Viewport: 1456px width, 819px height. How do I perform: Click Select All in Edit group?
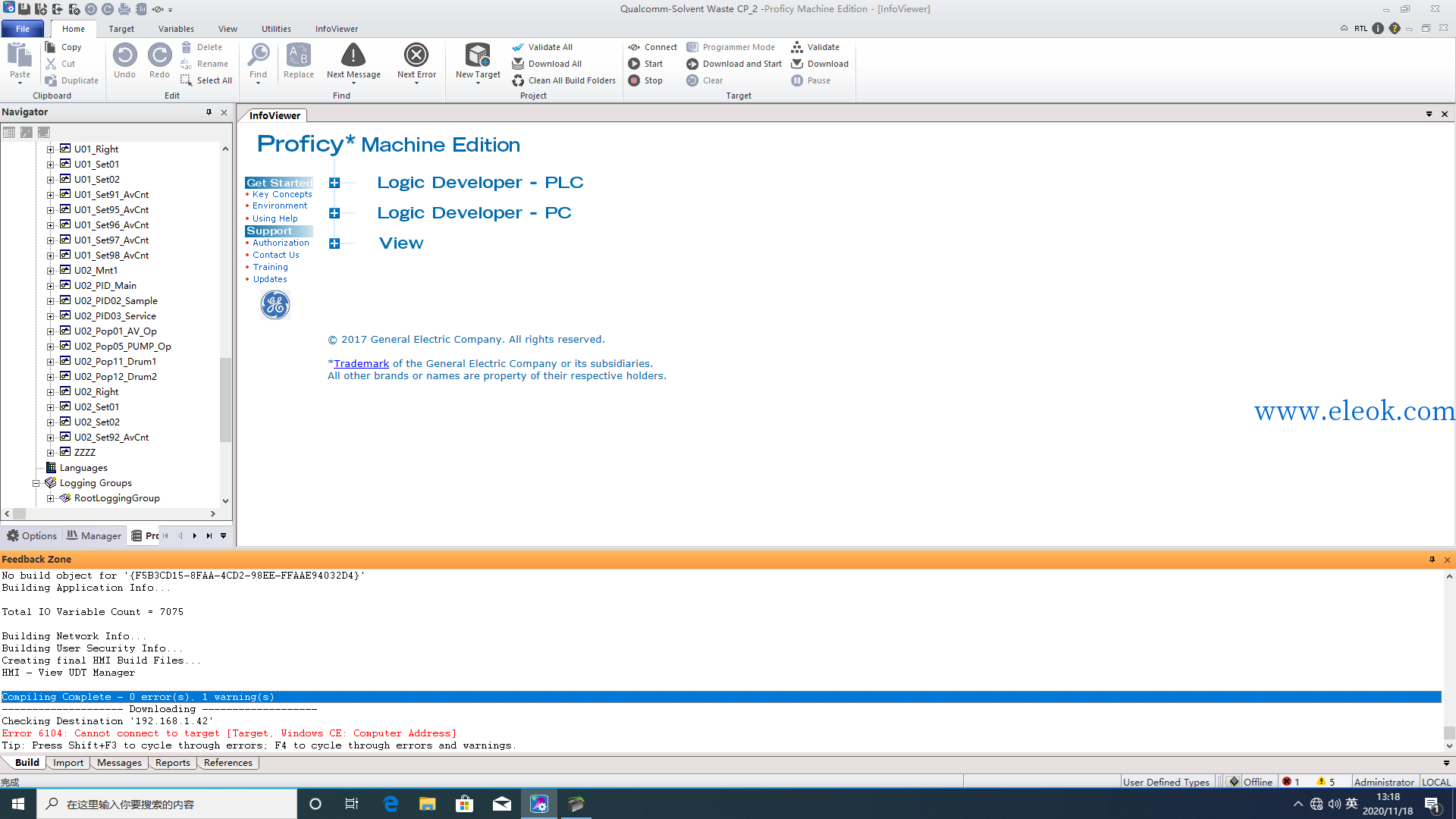[x=206, y=80]
